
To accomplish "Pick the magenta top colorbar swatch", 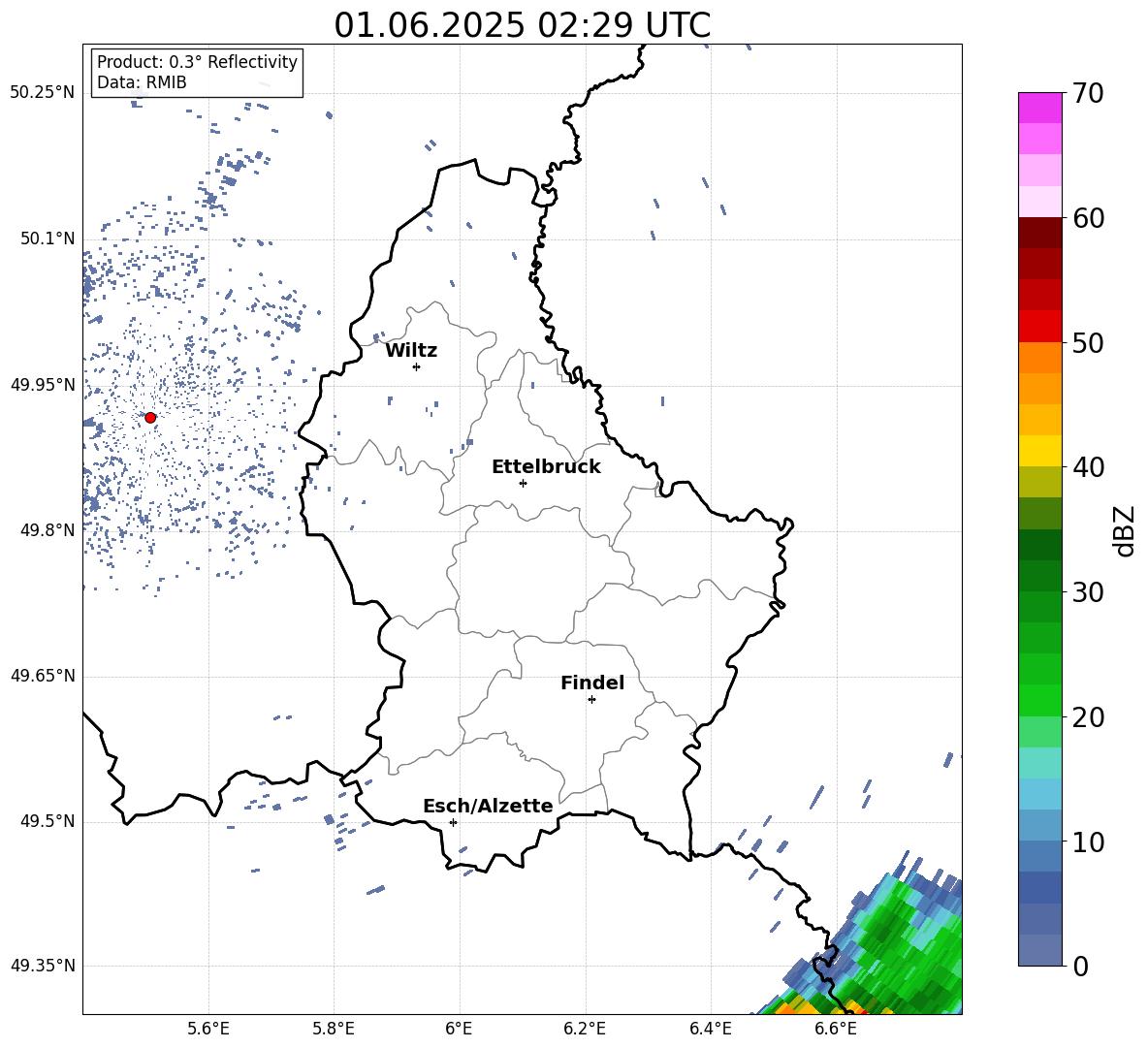I will [1039, 108].
